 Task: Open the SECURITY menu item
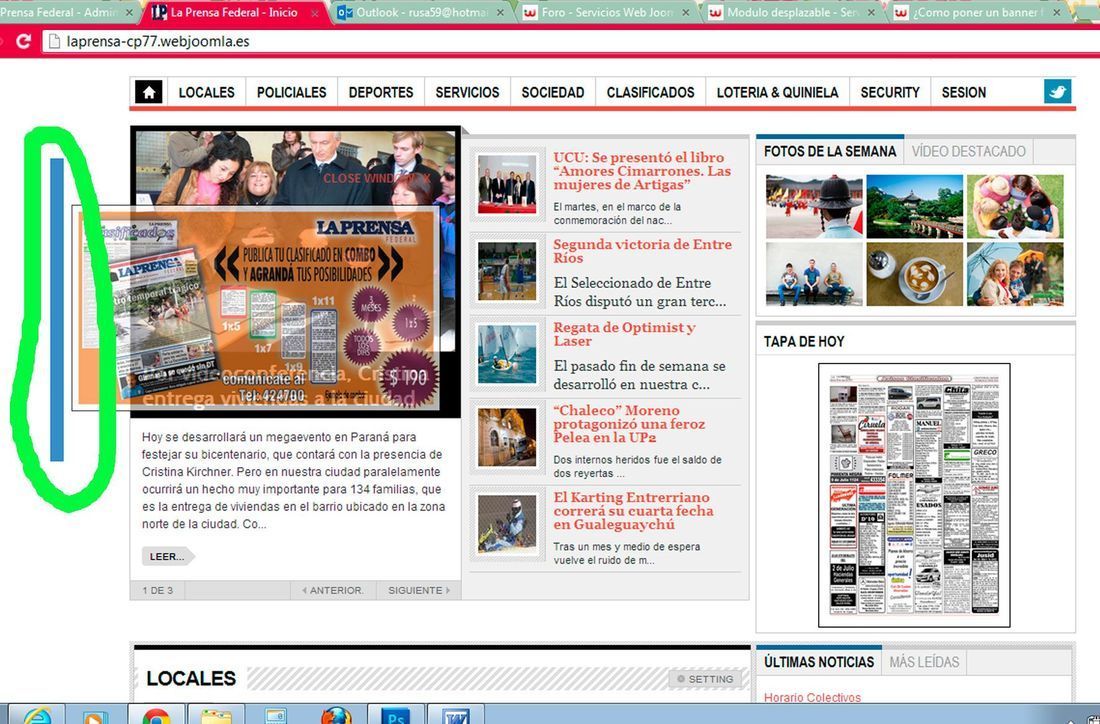click(x=890, y=93)
